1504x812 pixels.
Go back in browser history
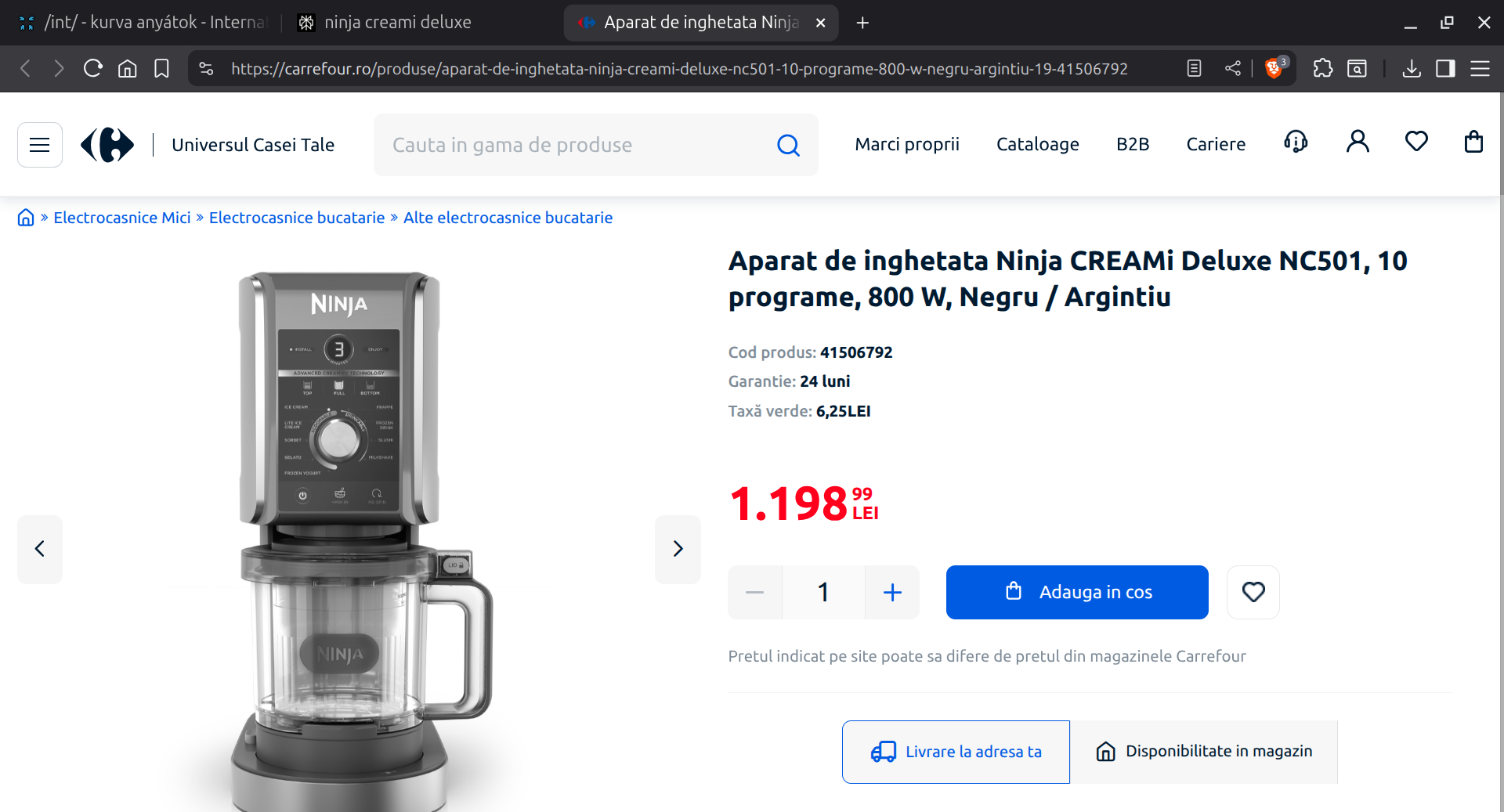pyautogui.click(x=25, y=69)
